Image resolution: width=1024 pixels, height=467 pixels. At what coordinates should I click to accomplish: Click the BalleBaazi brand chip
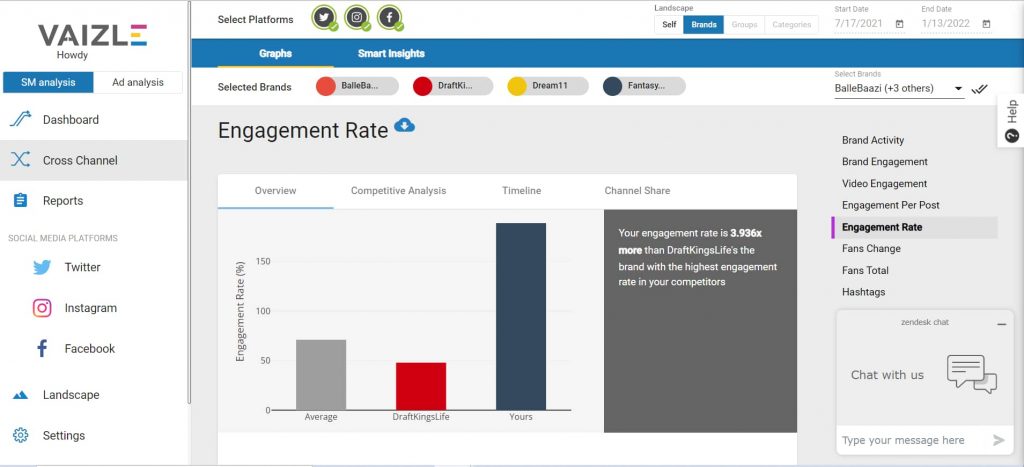[357, 86]
